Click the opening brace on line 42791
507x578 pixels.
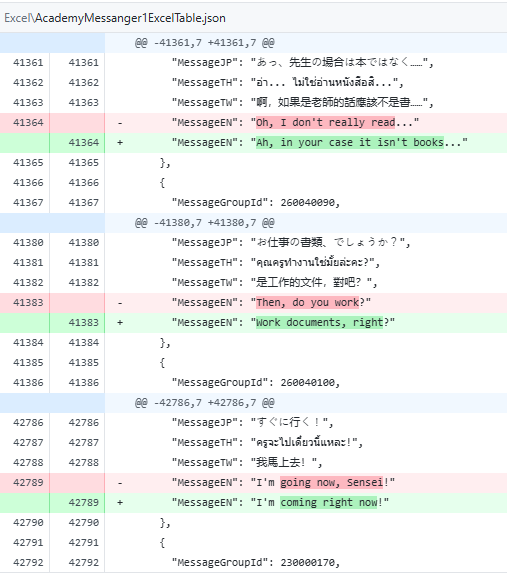pyautogui.click(x=162, y=543)
